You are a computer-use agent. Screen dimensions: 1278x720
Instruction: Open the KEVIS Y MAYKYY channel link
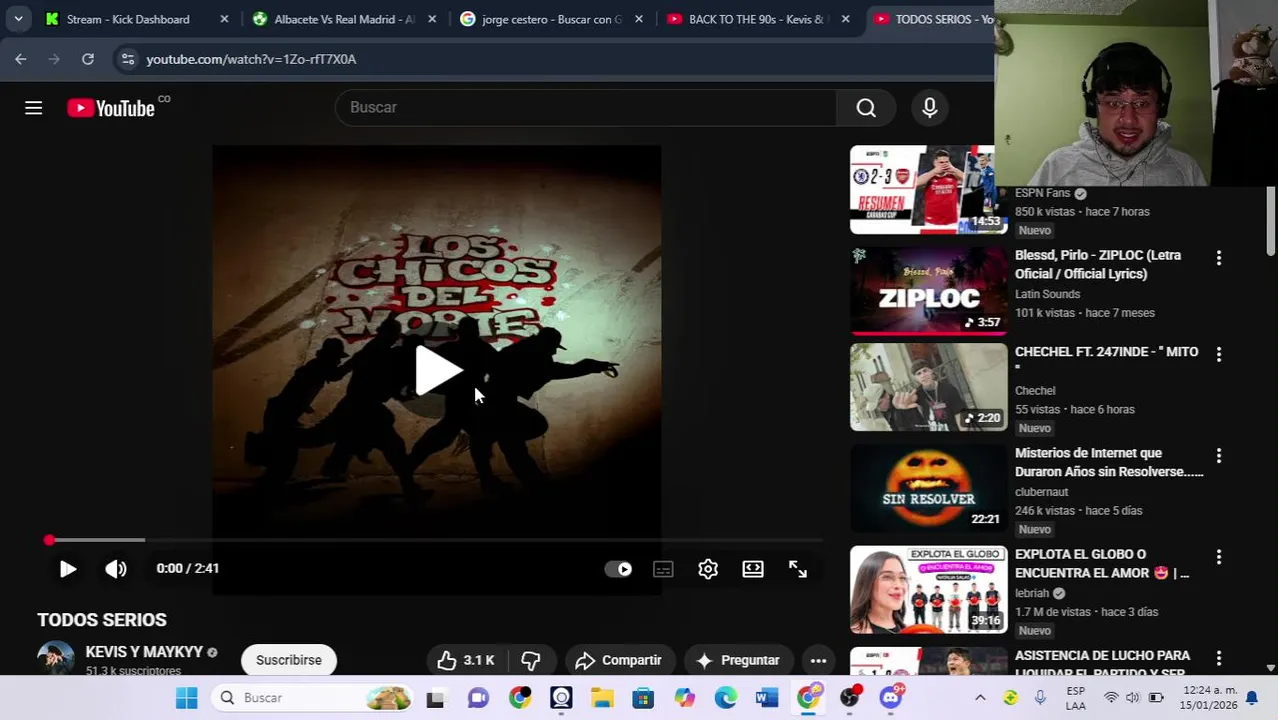pyautogui.click(x=144, y=652)
